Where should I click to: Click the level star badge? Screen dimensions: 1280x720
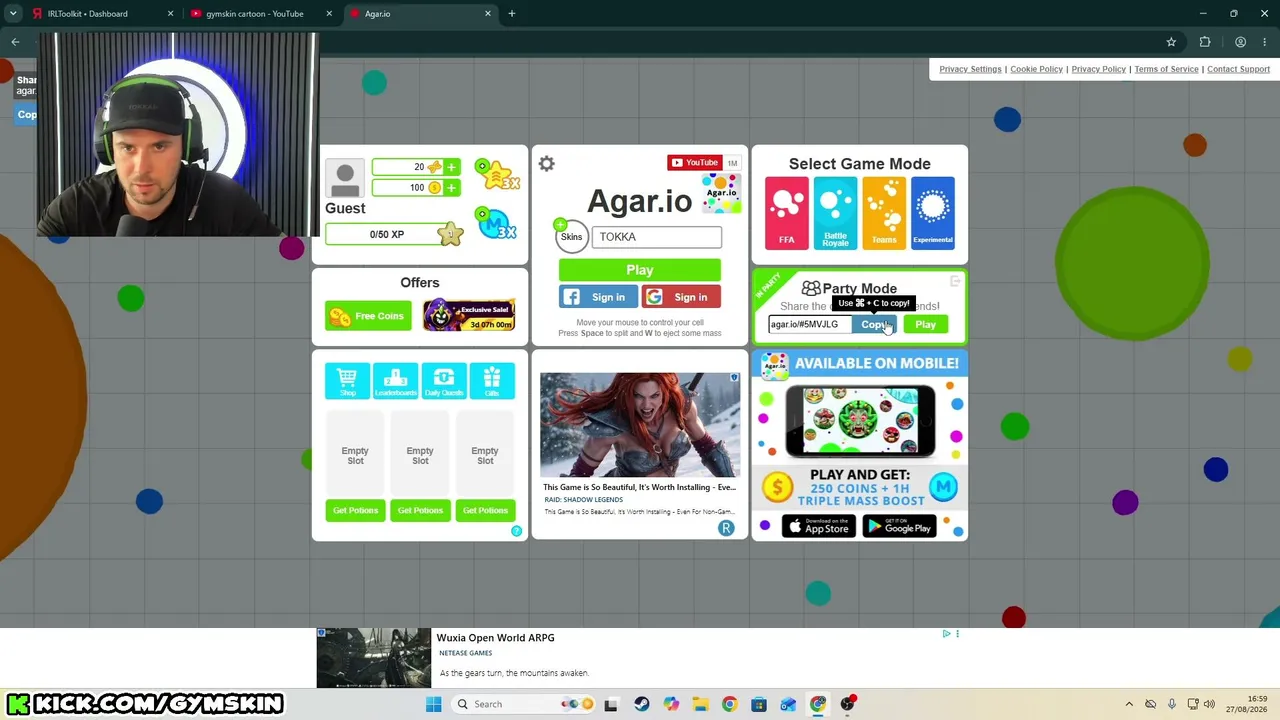(451, 234)
